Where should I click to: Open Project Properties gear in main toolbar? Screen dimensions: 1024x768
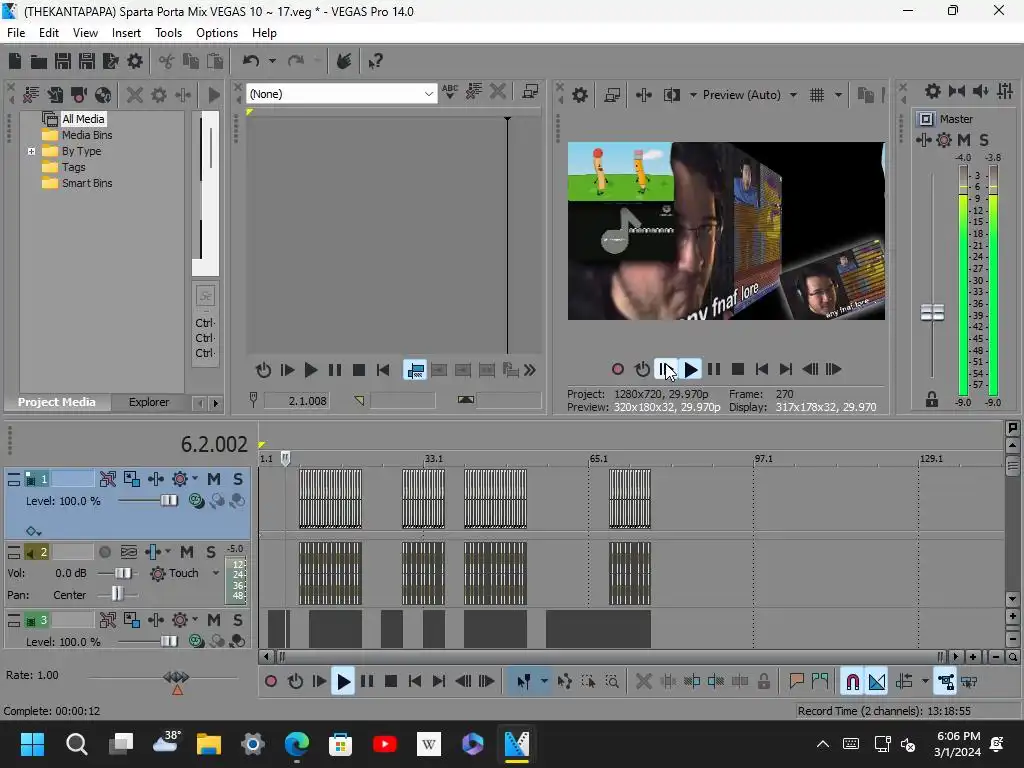pos(135,61)
